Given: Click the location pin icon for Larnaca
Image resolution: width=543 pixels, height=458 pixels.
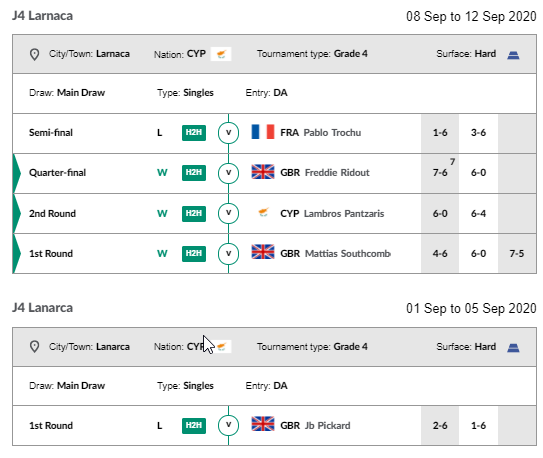Looking at the screenshot, I should click(34, 54).
